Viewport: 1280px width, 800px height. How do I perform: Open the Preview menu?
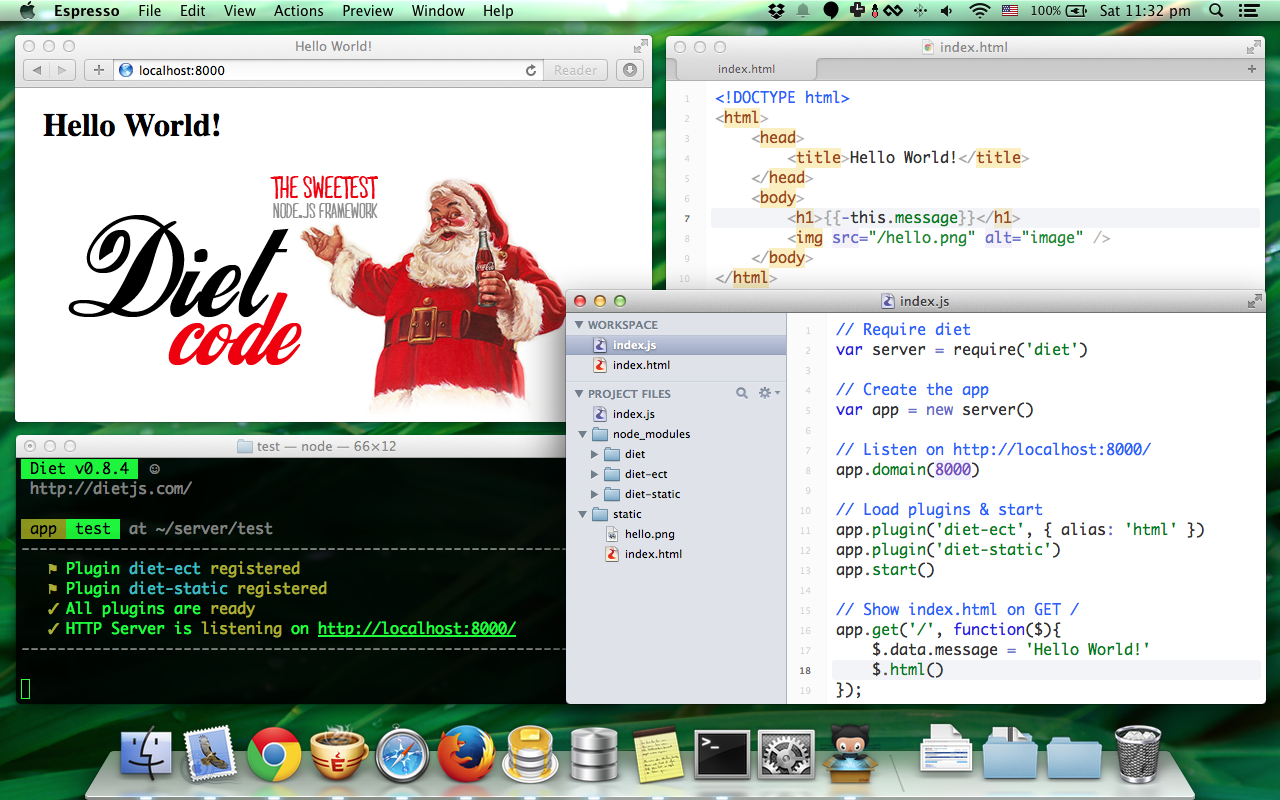point(368,11)
